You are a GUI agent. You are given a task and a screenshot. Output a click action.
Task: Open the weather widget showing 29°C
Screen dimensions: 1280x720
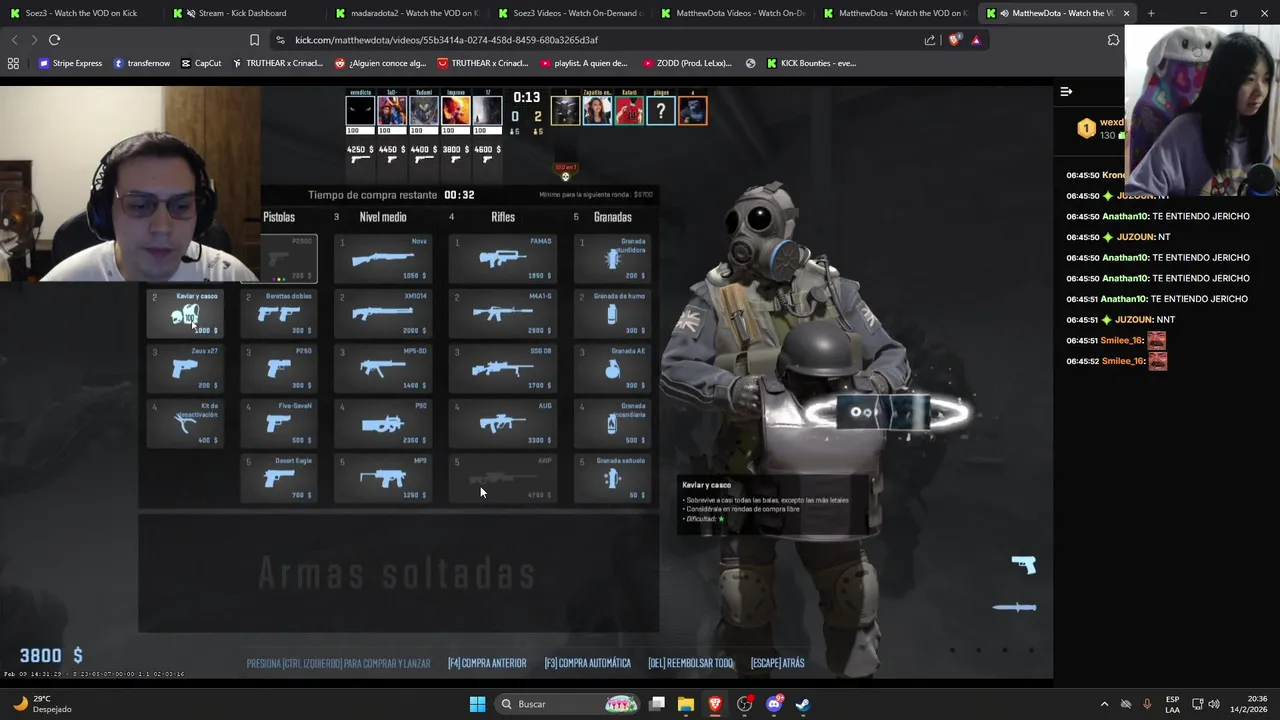point(44,704)
